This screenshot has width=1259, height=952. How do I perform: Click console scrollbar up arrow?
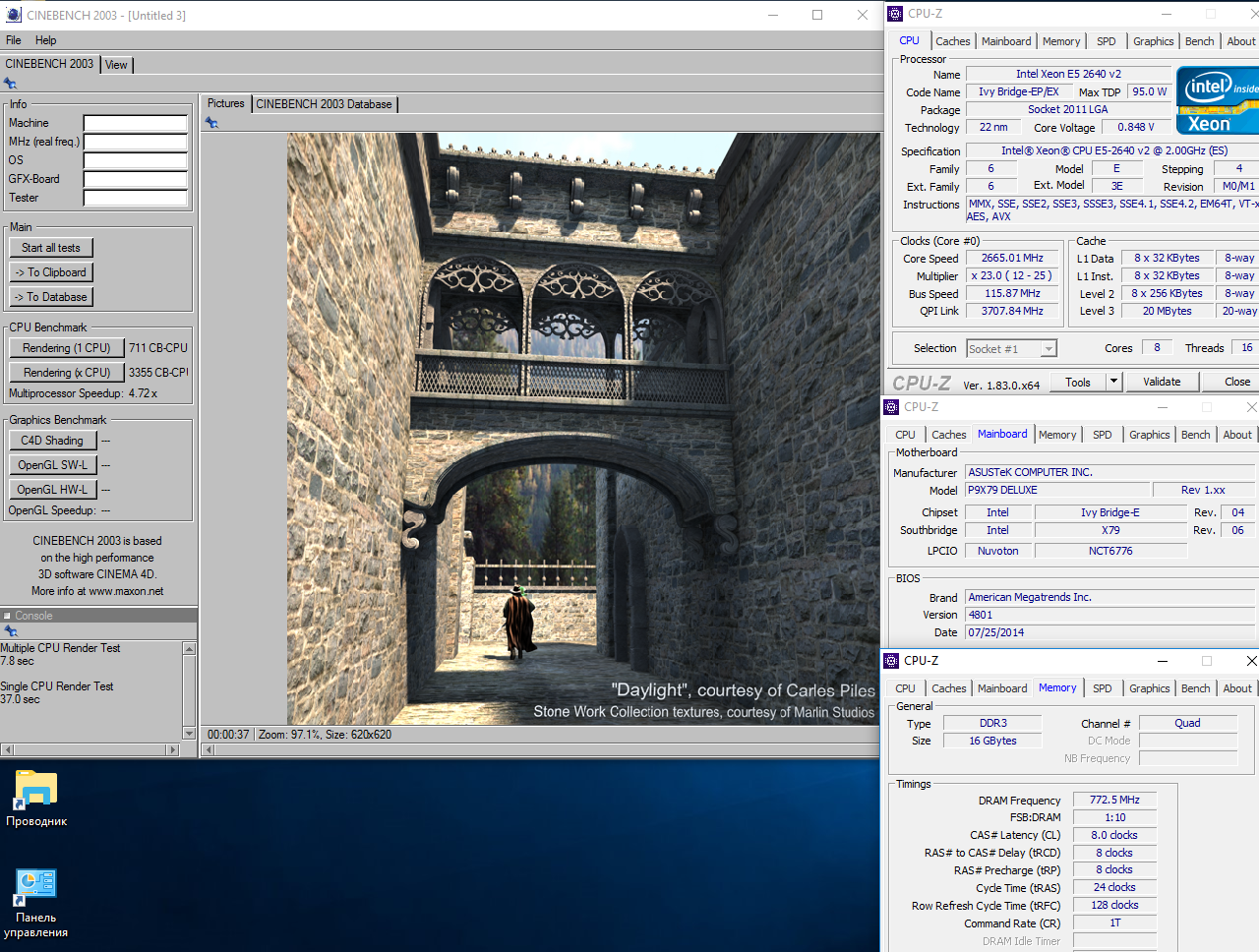point(190,648)
